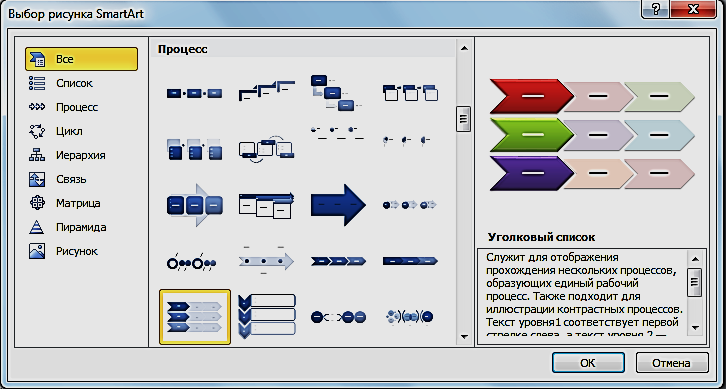Pick the three boxes over wide arrow layout
Viewport: 726px width, 389px height.
tap(194, 205)
